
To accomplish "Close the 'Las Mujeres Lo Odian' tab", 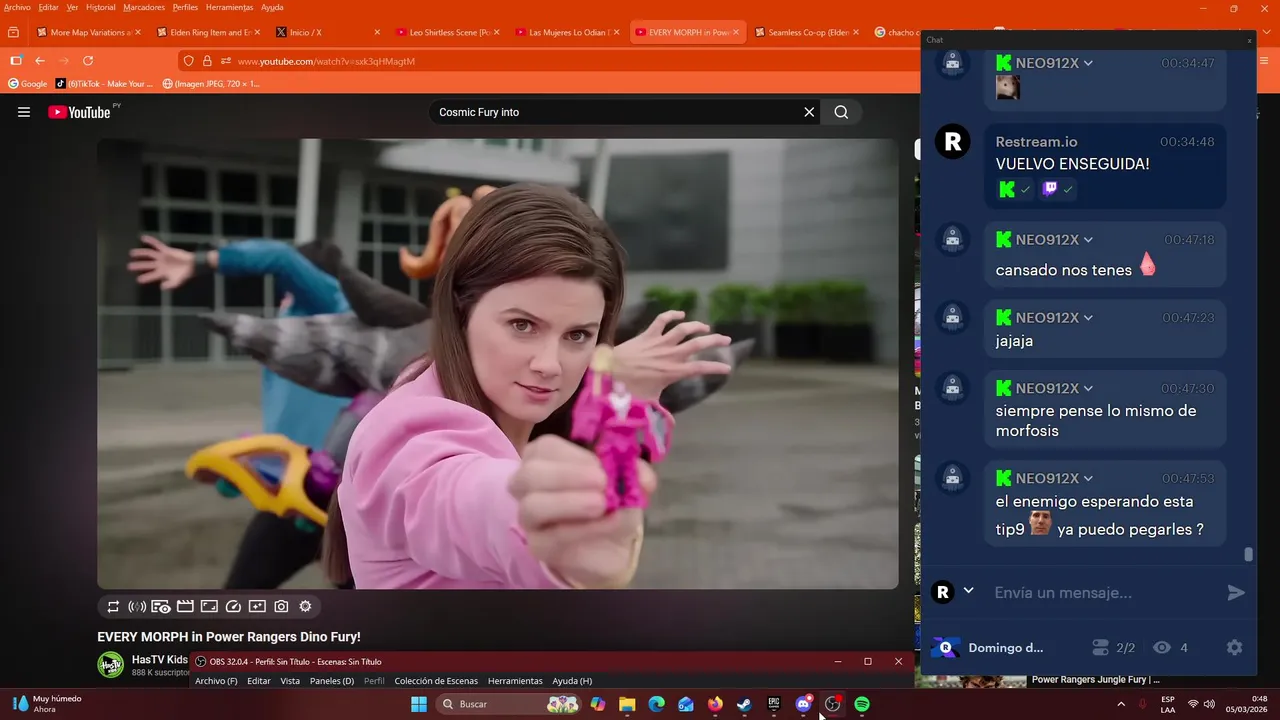I will pos(616,32).
